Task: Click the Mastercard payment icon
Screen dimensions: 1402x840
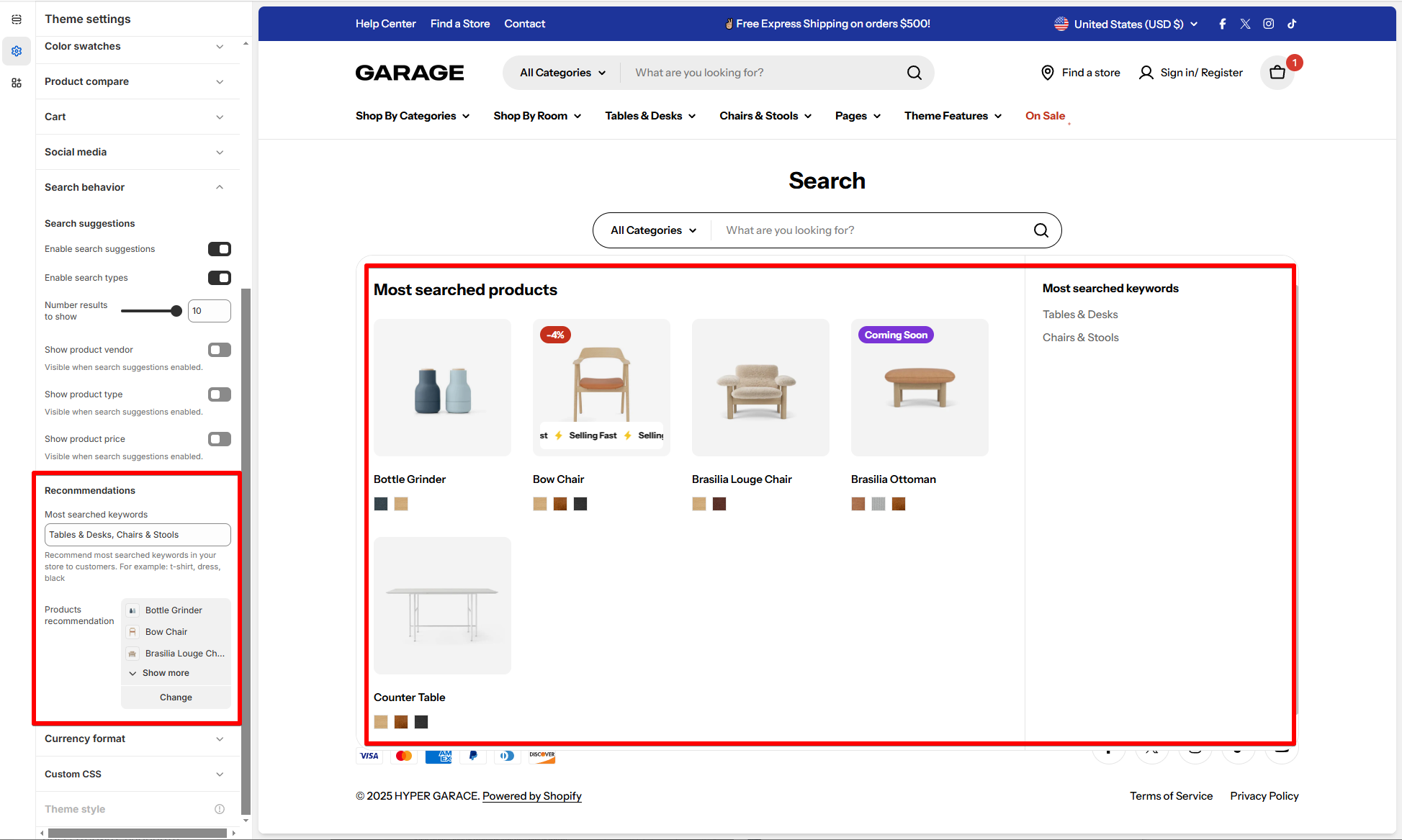Action: pos(403,756)
